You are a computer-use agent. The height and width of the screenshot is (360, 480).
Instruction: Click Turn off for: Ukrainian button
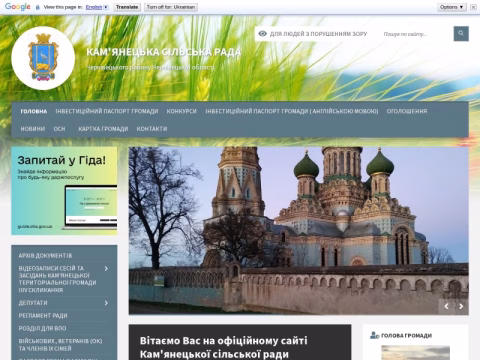pos(171,7)
